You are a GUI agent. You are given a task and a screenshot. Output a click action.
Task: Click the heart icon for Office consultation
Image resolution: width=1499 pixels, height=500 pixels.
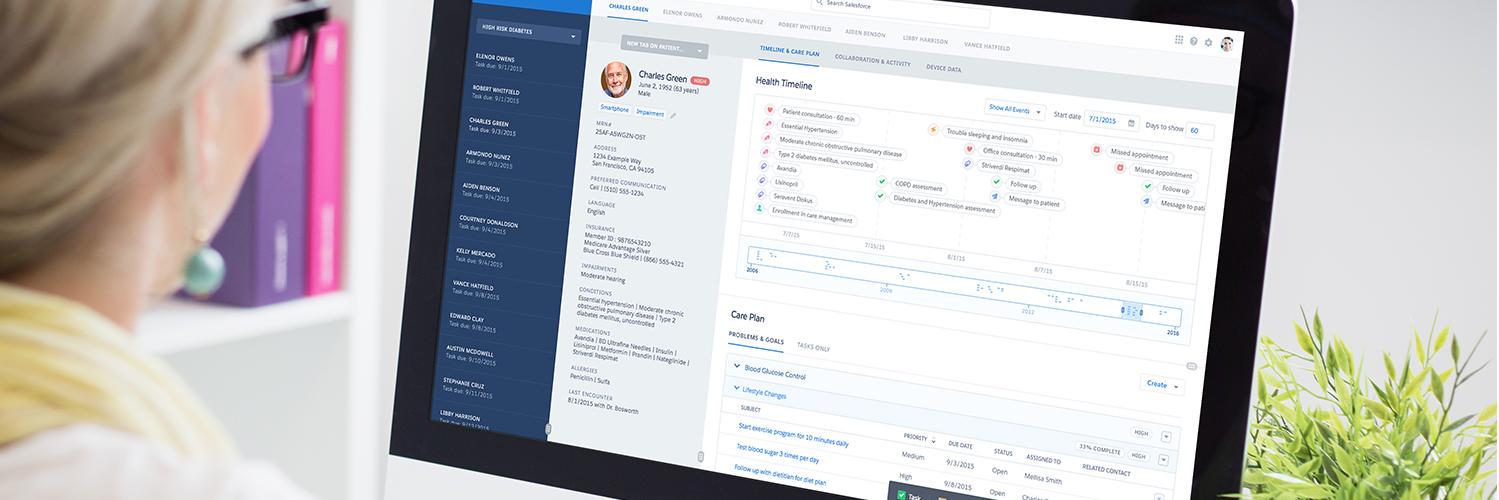[969, 149]
